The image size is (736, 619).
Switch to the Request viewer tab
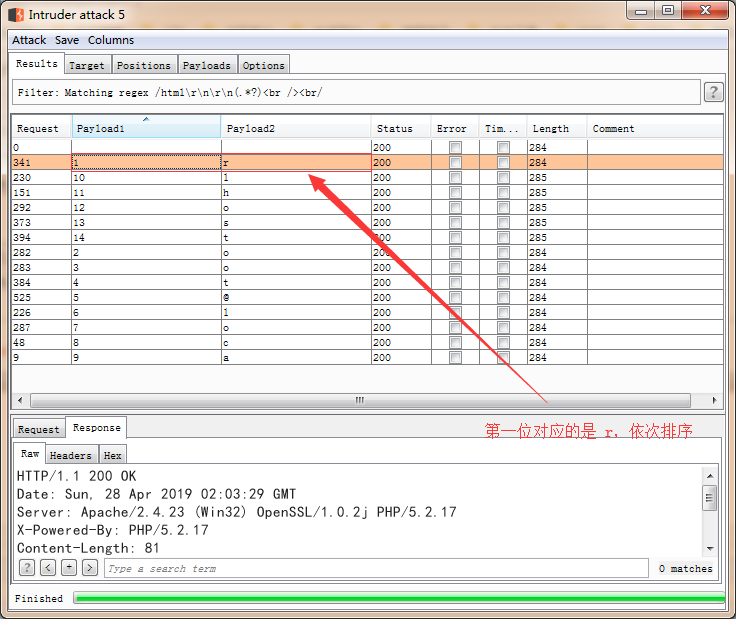click(38, 429)
